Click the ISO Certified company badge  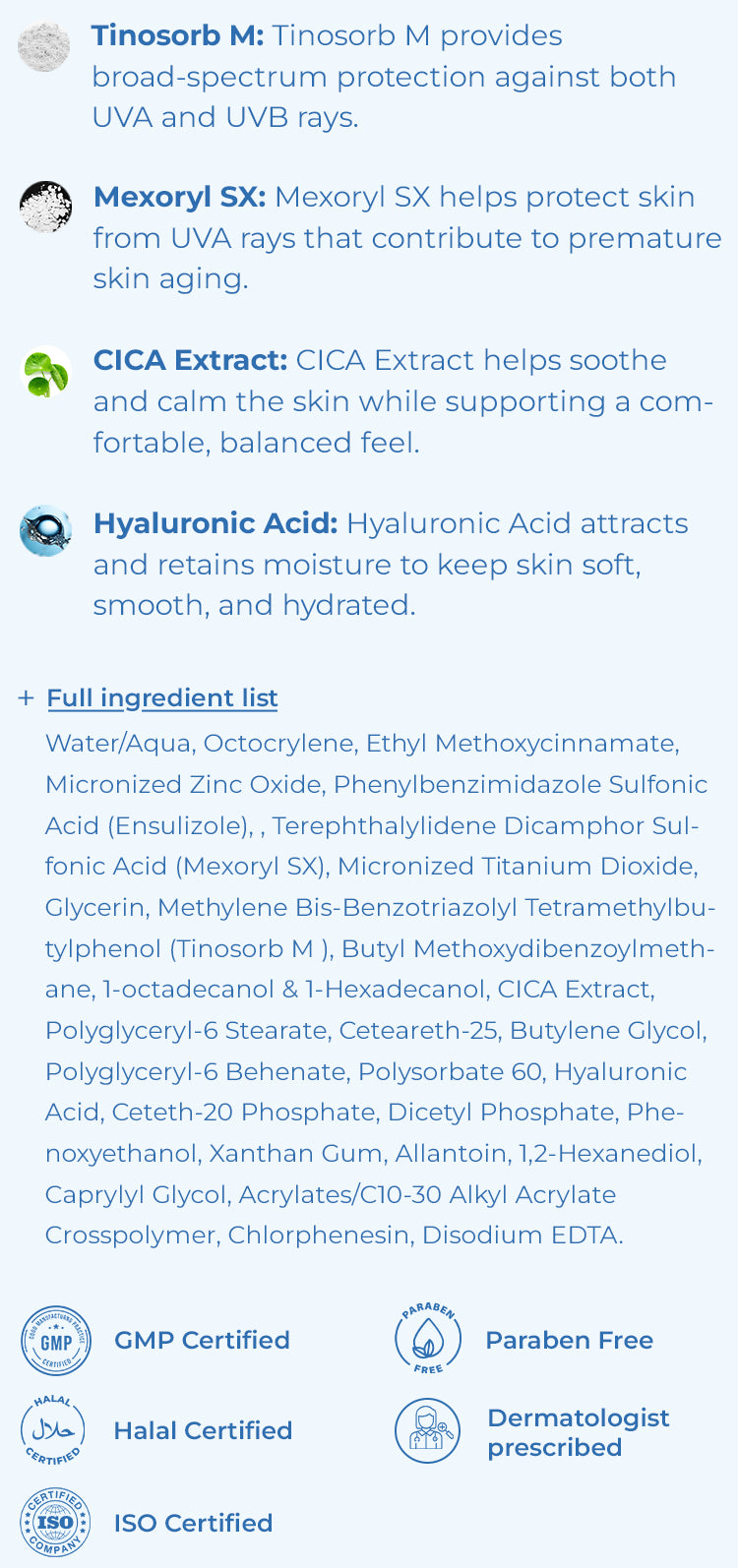click(x=55, y=1522)
